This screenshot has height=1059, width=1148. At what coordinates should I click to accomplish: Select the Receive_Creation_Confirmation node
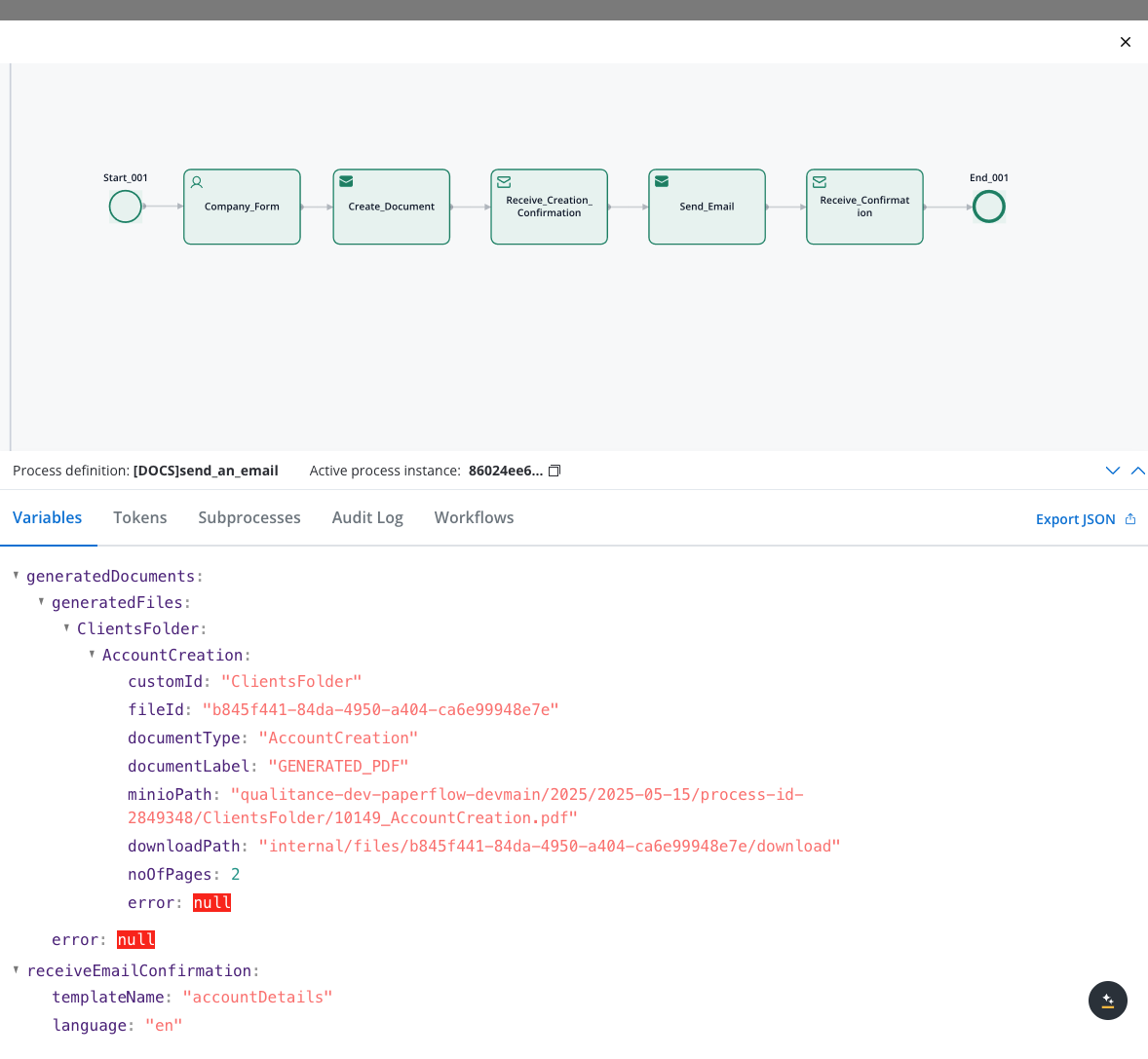coord(549,207)
